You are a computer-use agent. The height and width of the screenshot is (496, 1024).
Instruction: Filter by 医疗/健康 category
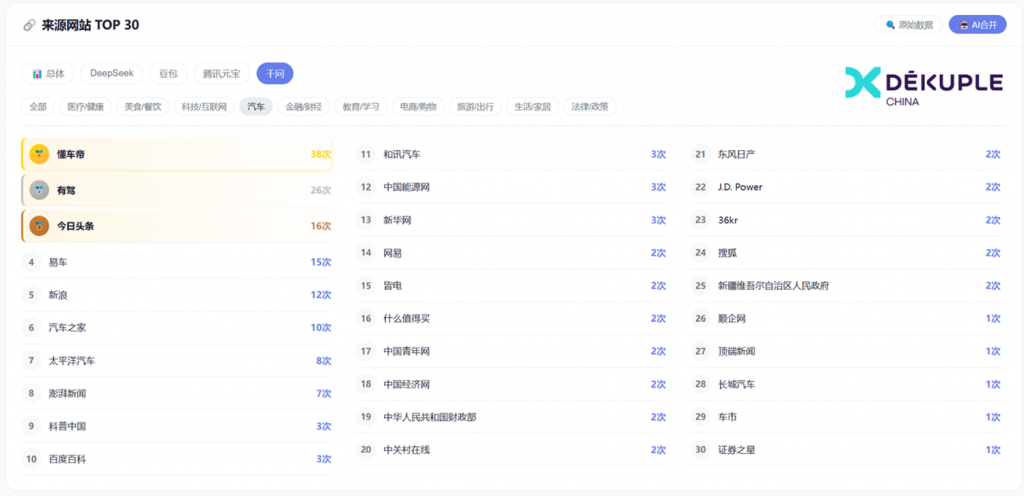86,106
